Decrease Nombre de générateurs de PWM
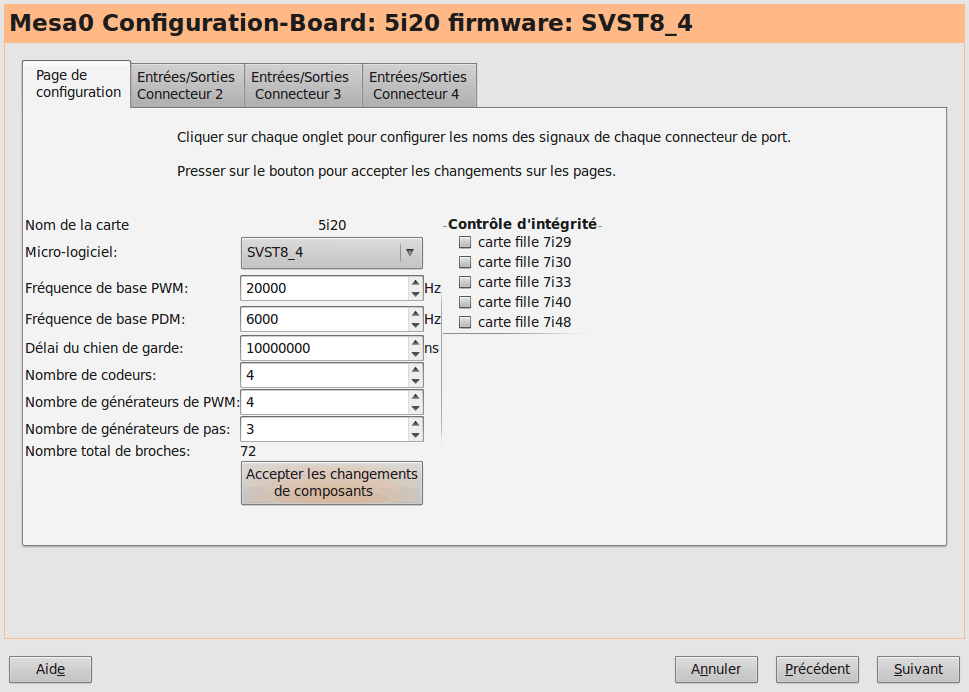The height and width of the screenshot is (692, 969). (415, 408)
